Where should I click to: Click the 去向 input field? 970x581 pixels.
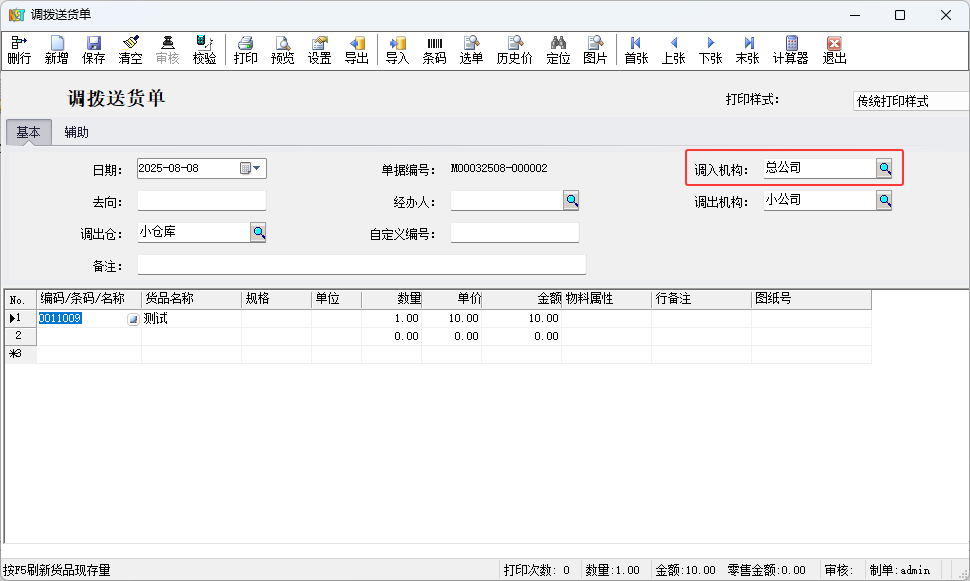coord(202,200)
